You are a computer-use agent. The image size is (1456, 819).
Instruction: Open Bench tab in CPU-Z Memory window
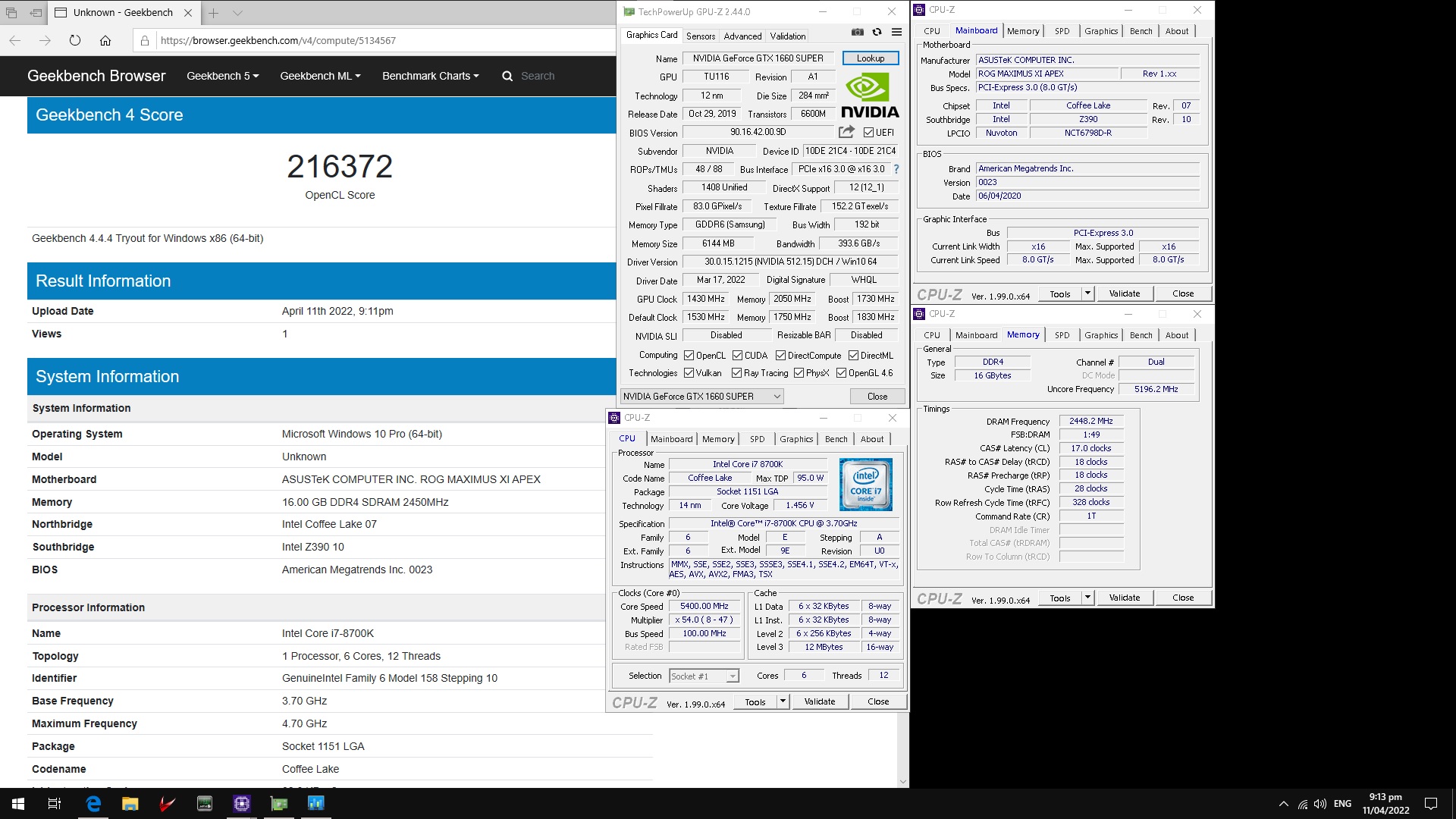[1141, 335]
